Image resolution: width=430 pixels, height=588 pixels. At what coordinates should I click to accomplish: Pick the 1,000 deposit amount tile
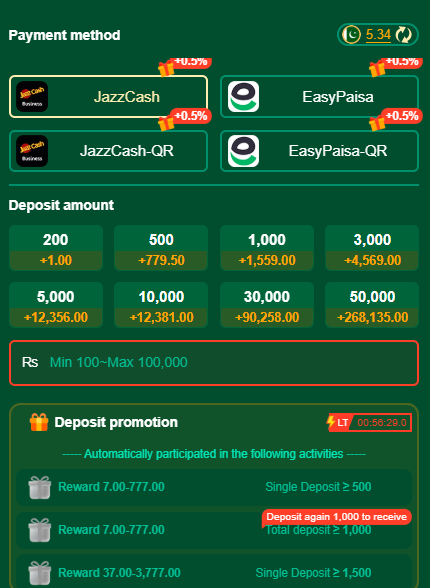pos(267,248)
